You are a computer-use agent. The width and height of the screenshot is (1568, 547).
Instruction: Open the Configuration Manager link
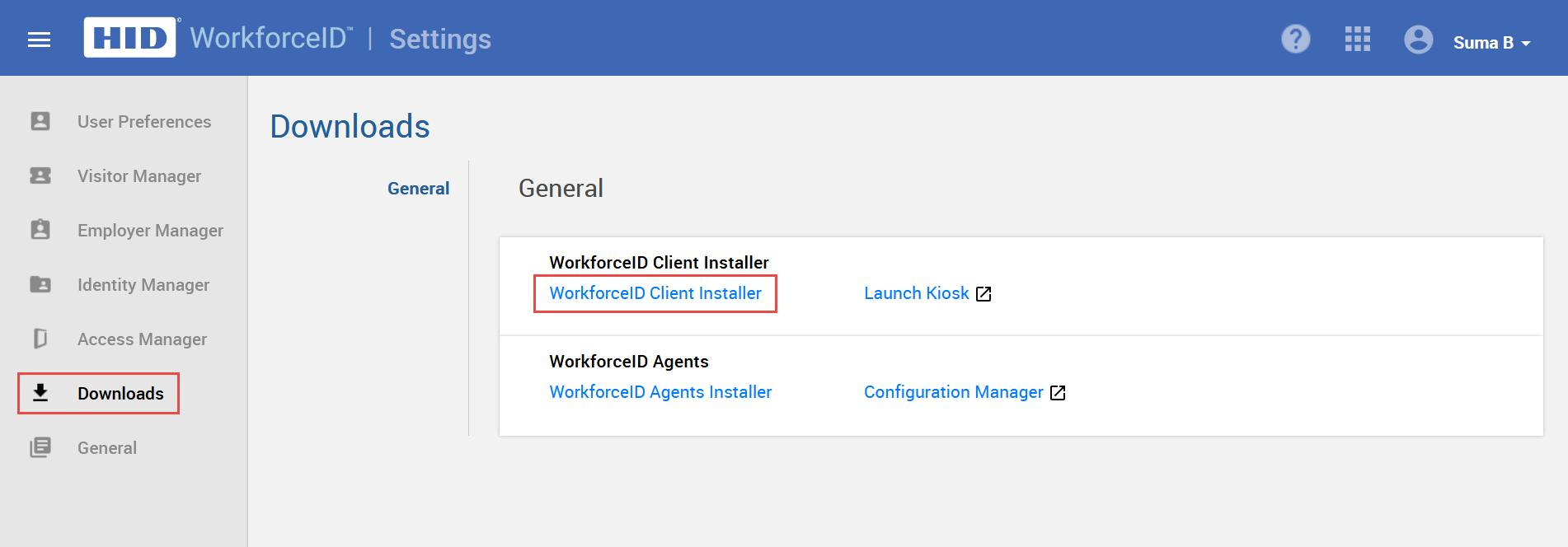(x=954, y=392)
